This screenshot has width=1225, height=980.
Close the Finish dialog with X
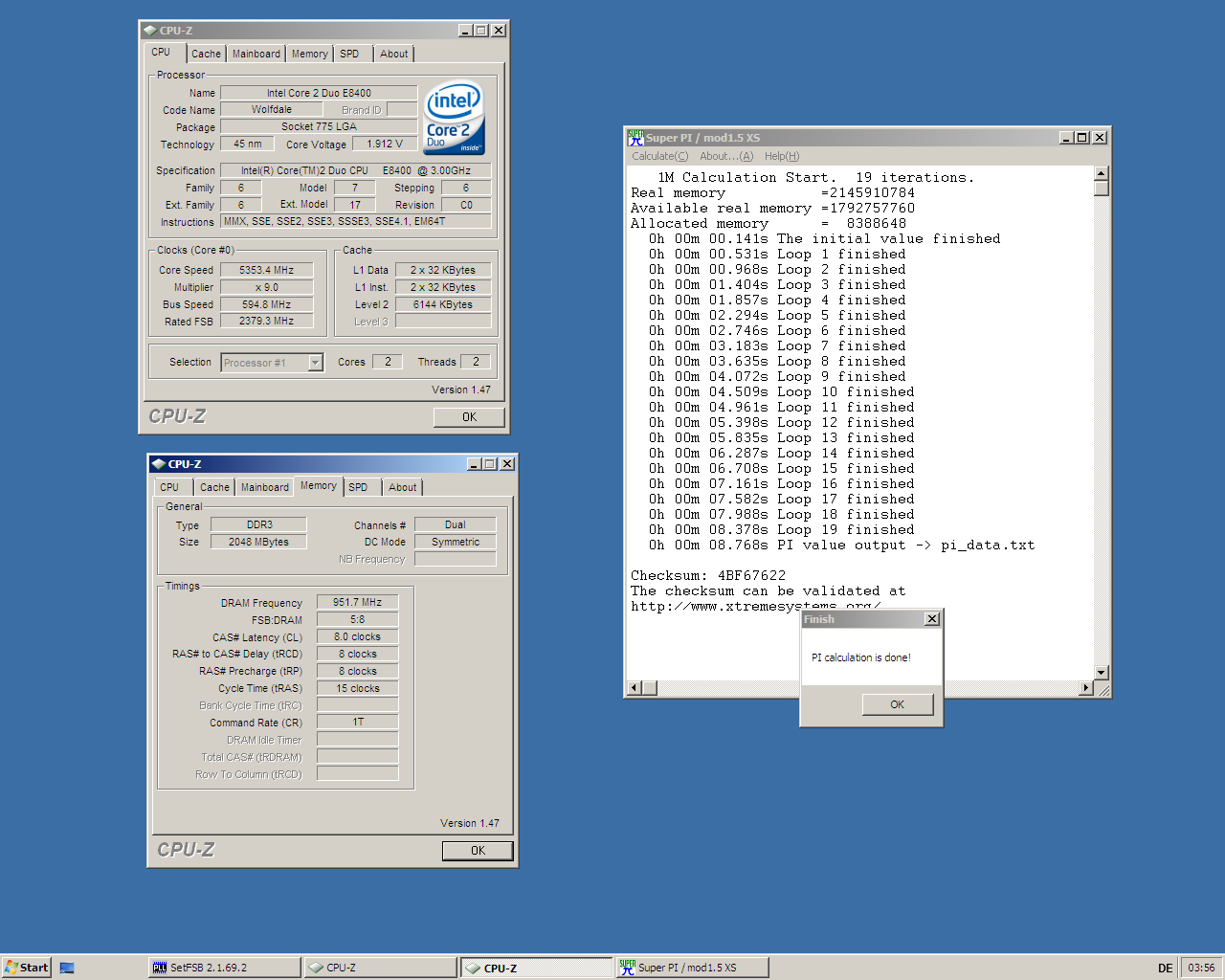tap(932, 619)
